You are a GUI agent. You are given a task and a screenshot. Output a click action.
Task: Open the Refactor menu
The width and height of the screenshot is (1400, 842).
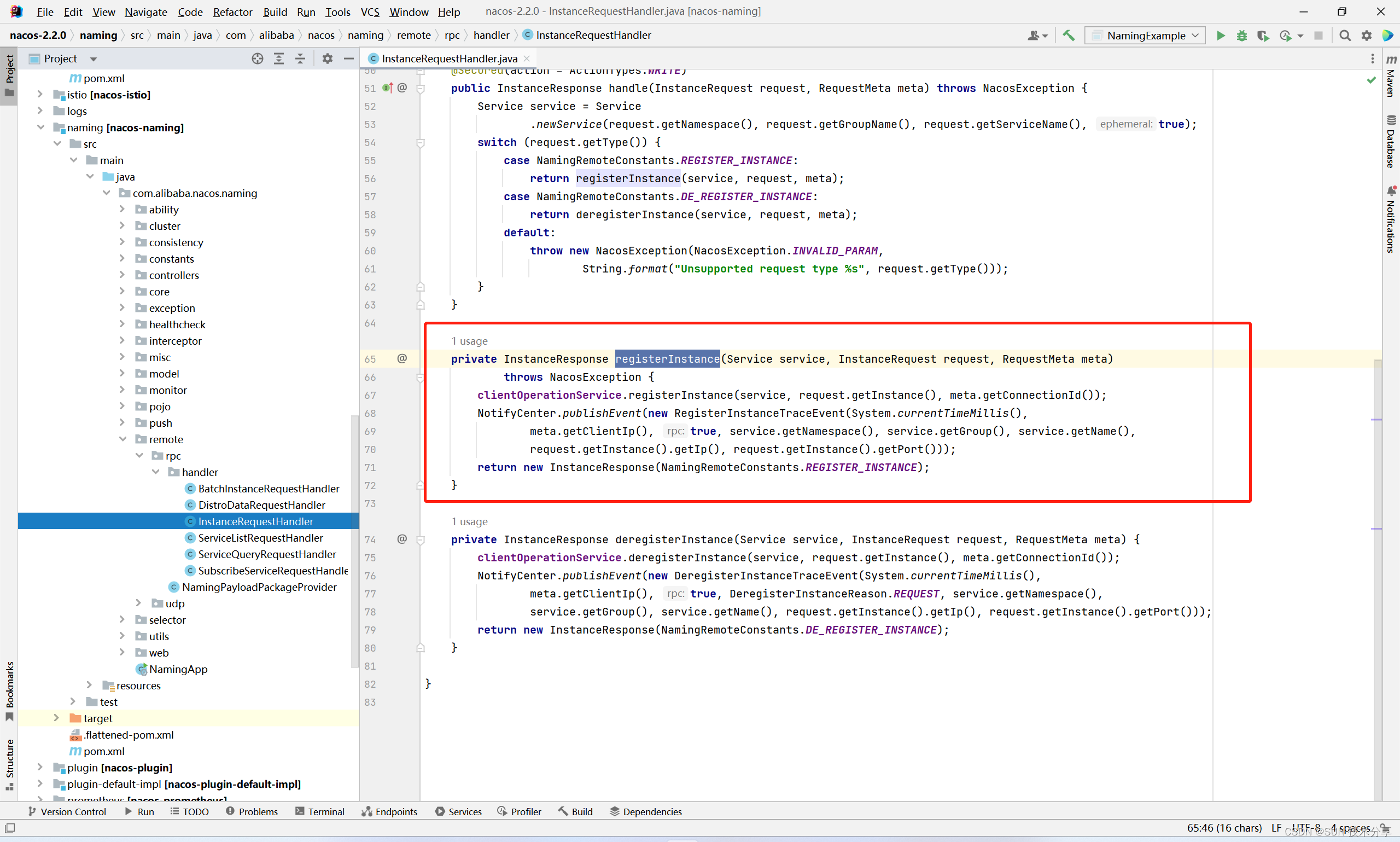[232, 12]
